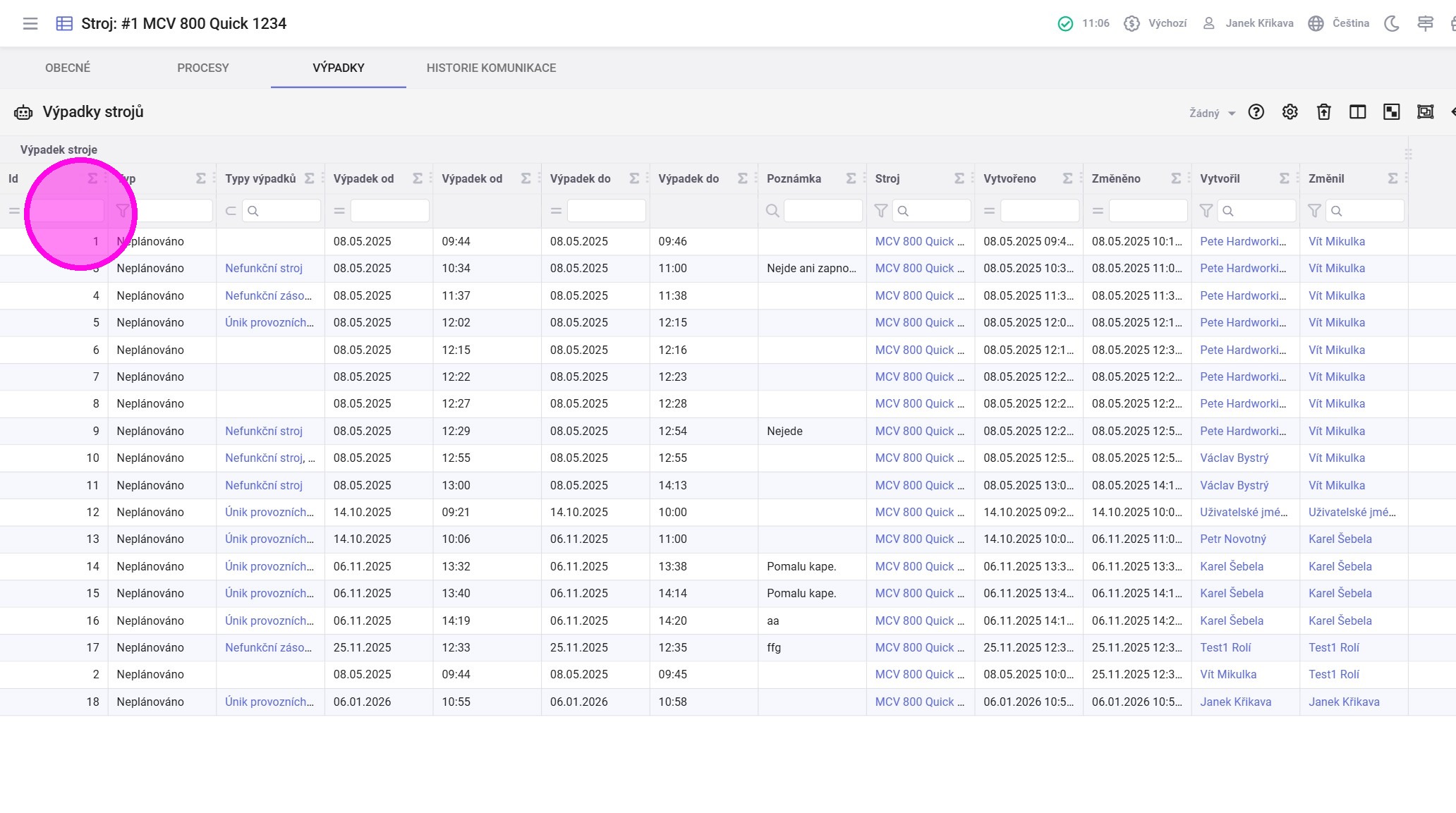Click the Poznámka search filter field
The width and height of the screenshot is (1456, 813).
(x=823, y=211)
